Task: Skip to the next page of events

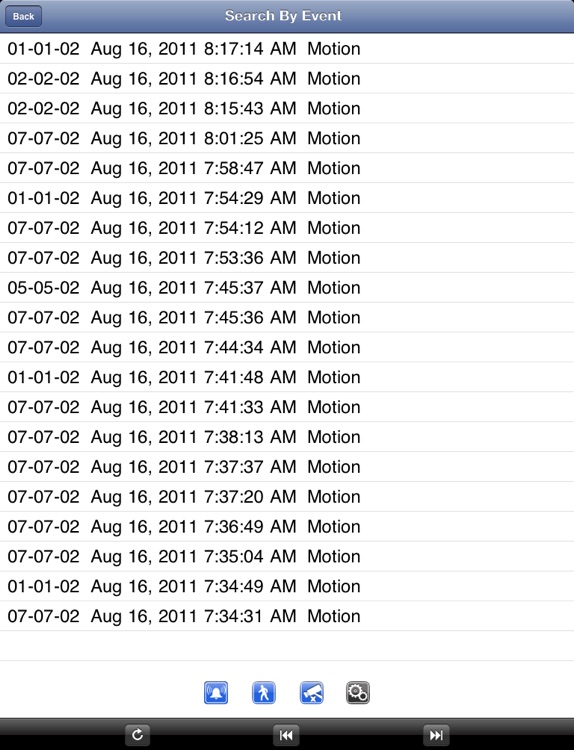Action: click(x=436, y=735)
